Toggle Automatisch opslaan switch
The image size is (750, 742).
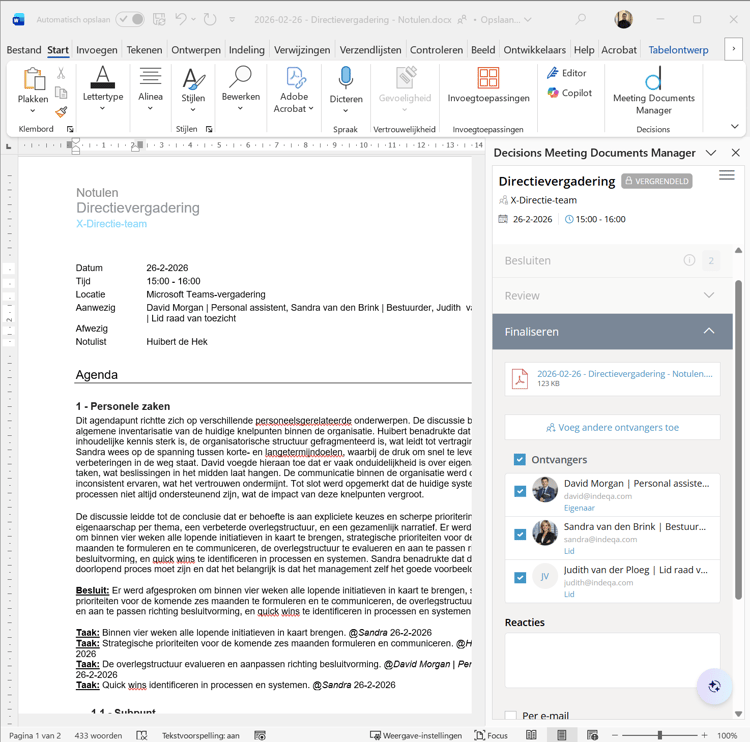[130, 19]
